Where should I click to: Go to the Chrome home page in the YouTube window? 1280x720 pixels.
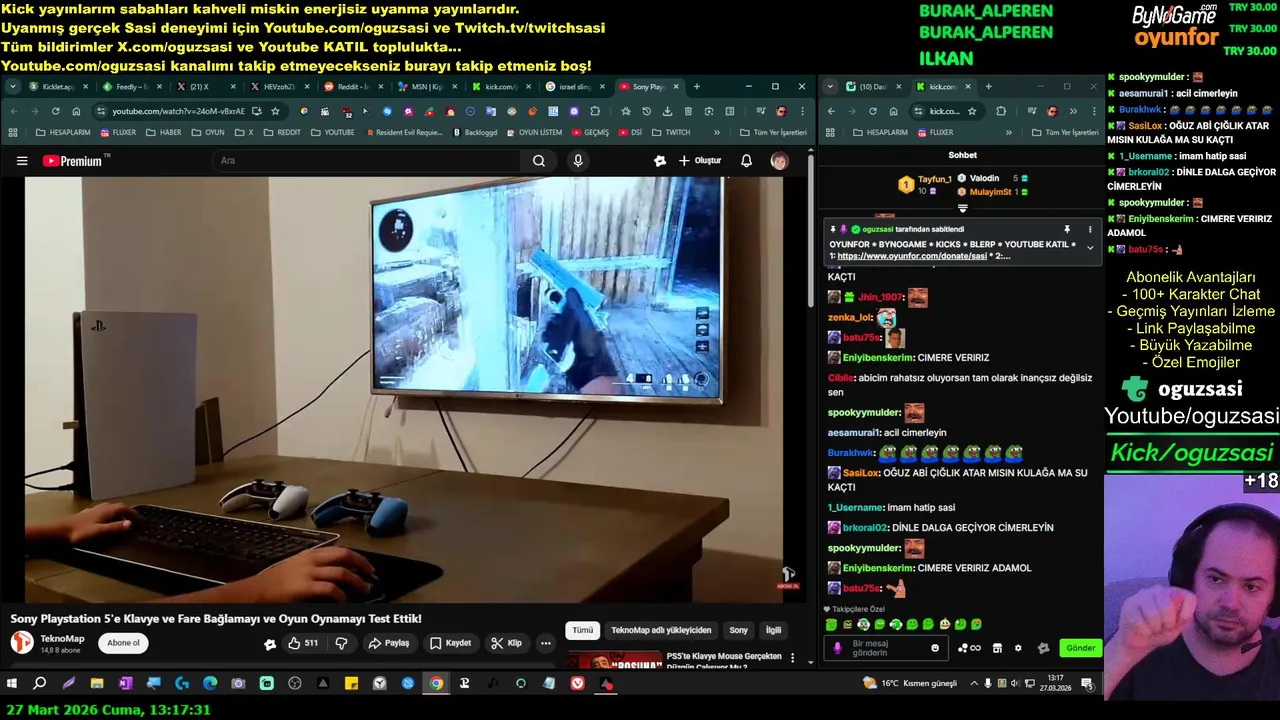(76, 111)
